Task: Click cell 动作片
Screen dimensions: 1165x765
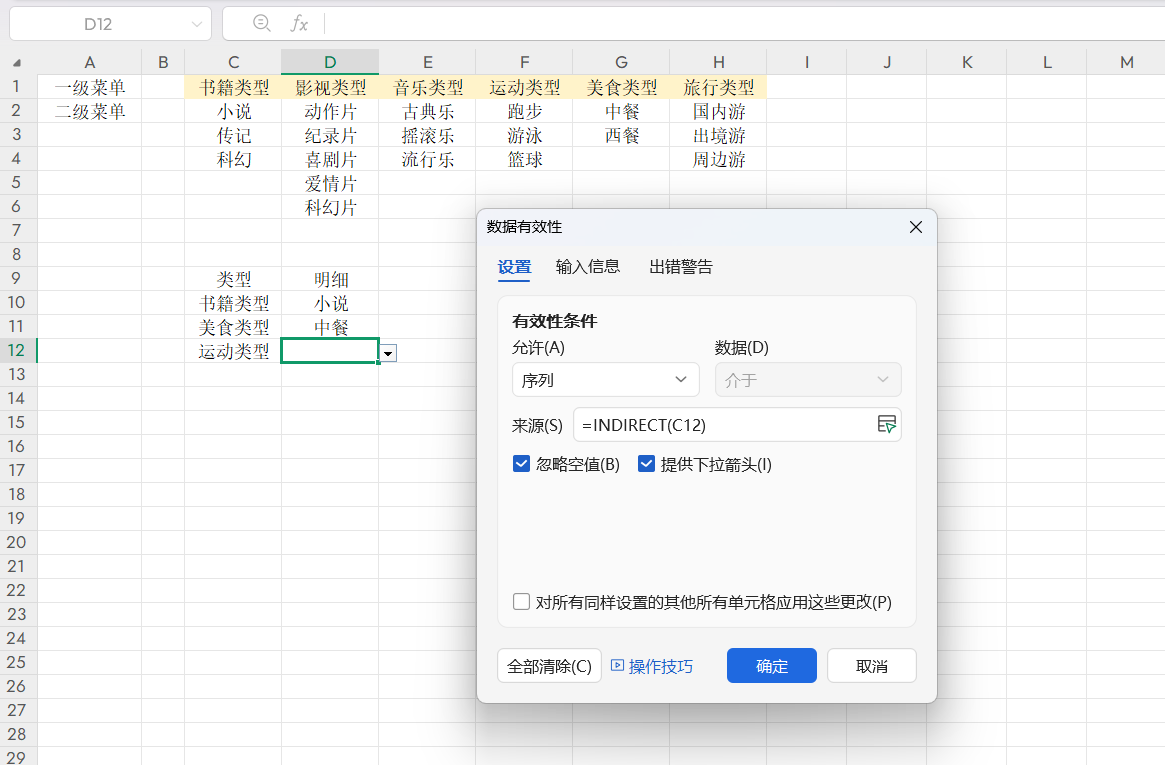Action: coord(330,111)
